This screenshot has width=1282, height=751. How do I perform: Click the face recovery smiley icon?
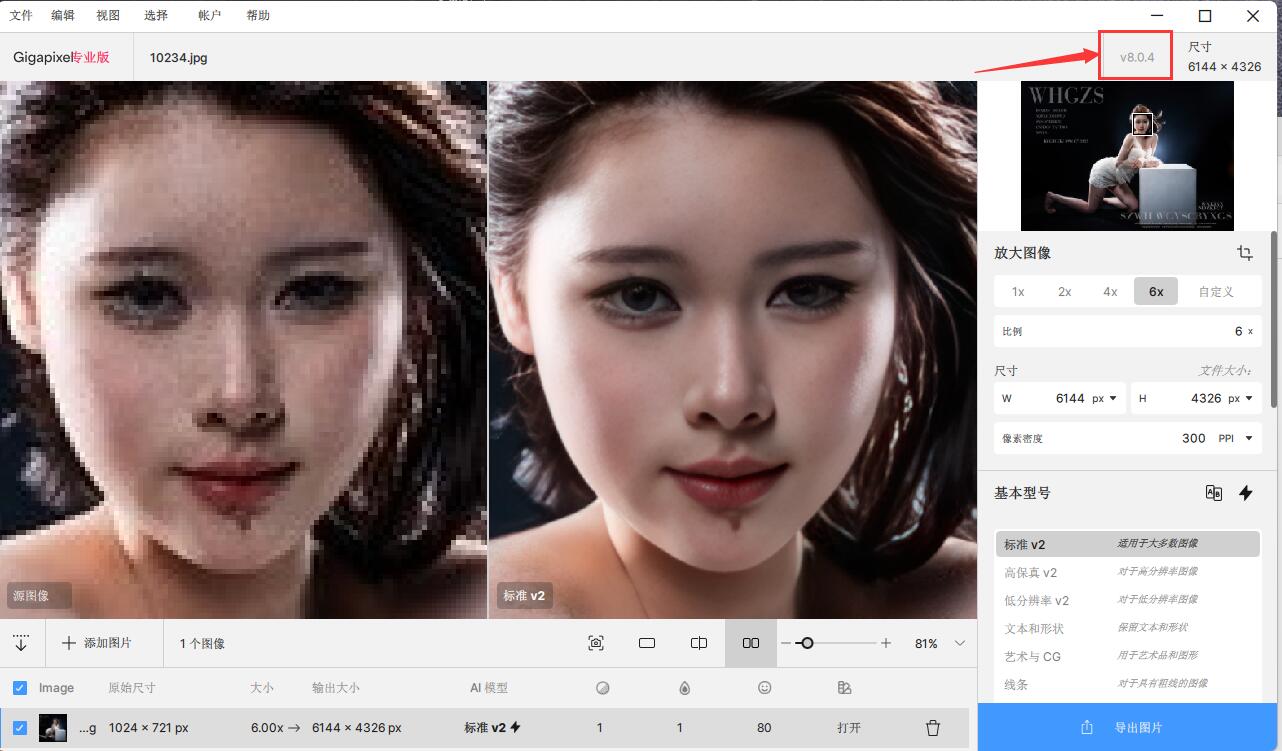(765, 688)
